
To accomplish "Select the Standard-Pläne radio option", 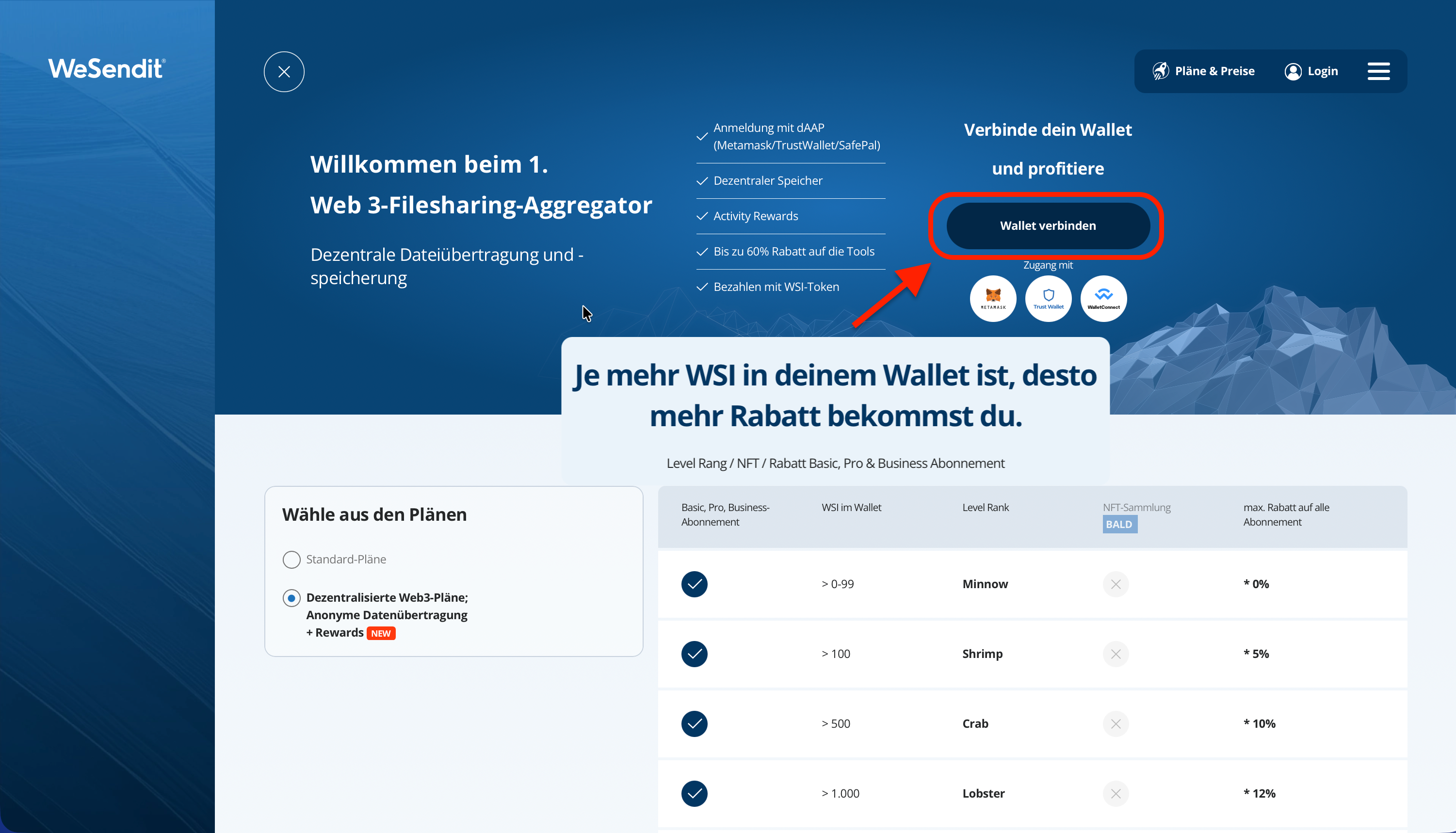I will (x=291, y=559).
